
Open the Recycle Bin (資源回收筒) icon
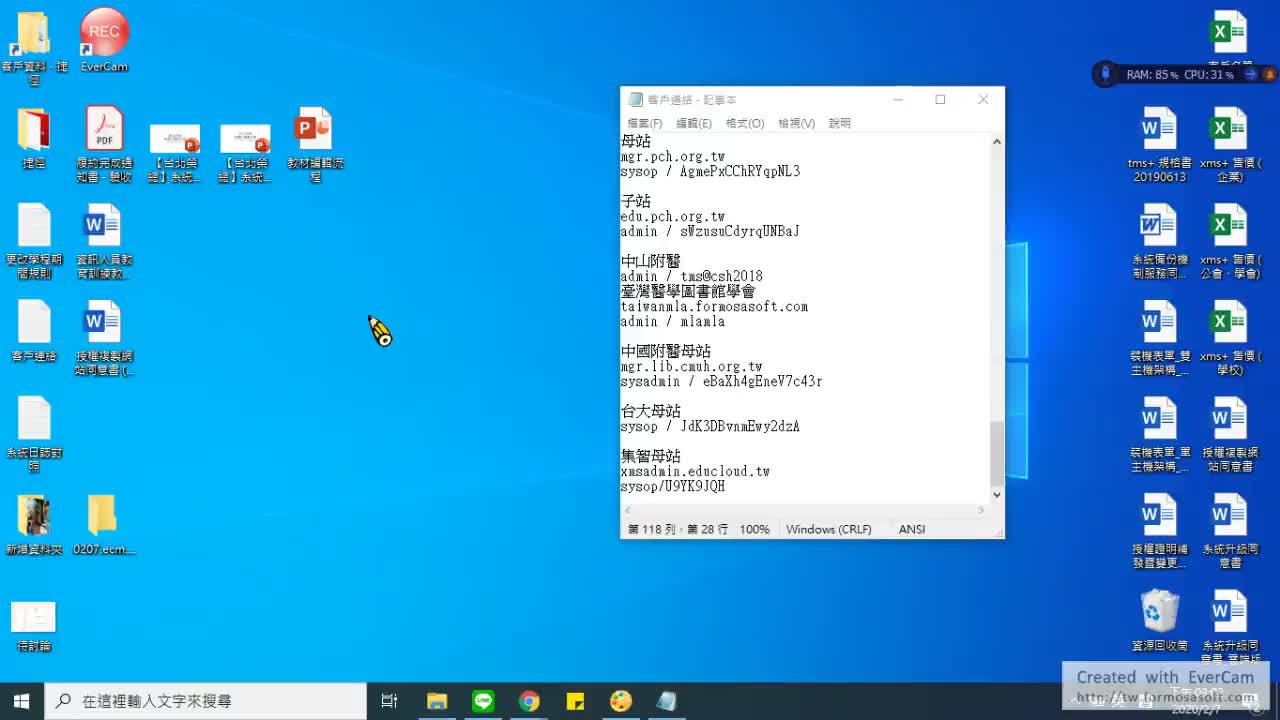point(1159,612)
